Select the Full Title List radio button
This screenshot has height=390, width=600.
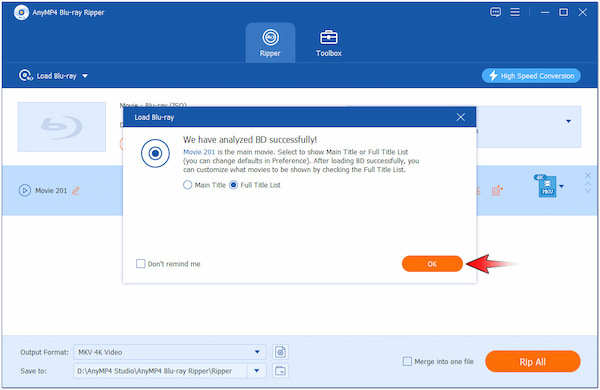coord(233,185)
